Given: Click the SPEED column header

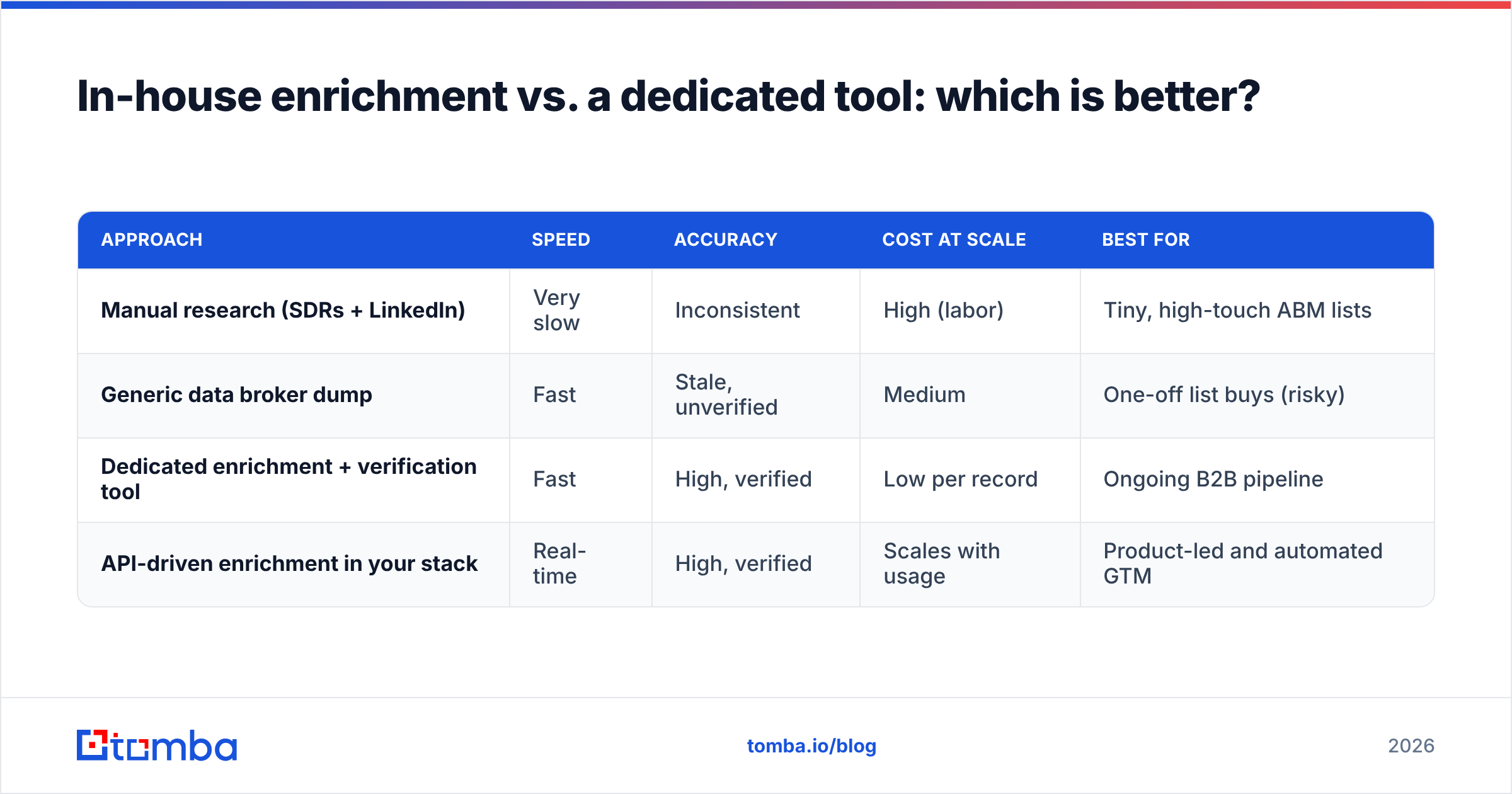Looking at the screenshot, I should tap(561, 239).
